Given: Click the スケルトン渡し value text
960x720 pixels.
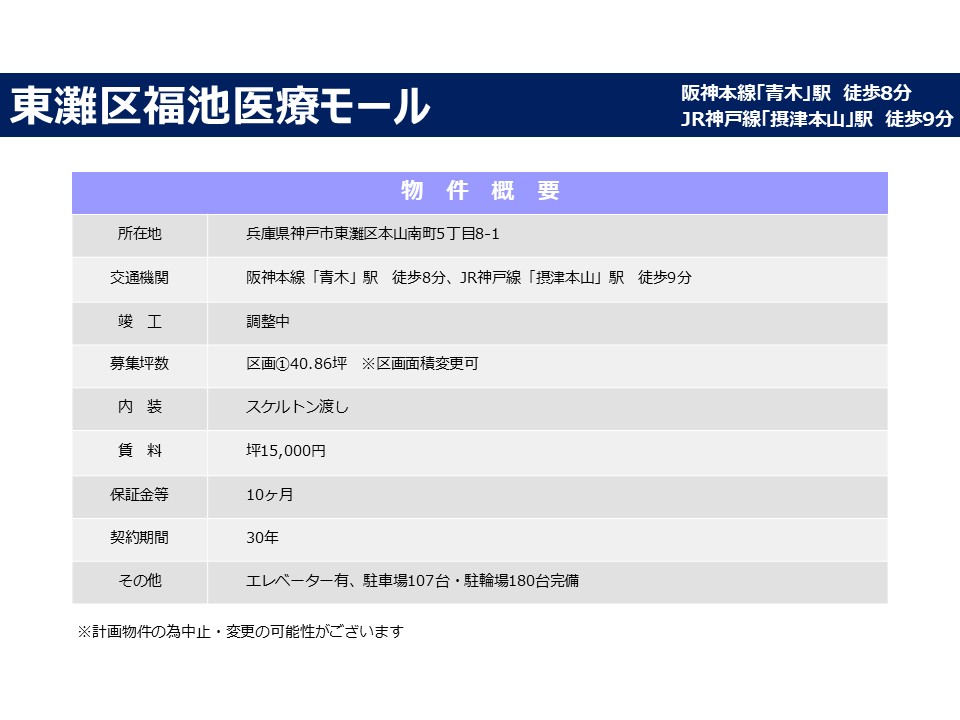Looking at the screenshot, I should [297, 407].
